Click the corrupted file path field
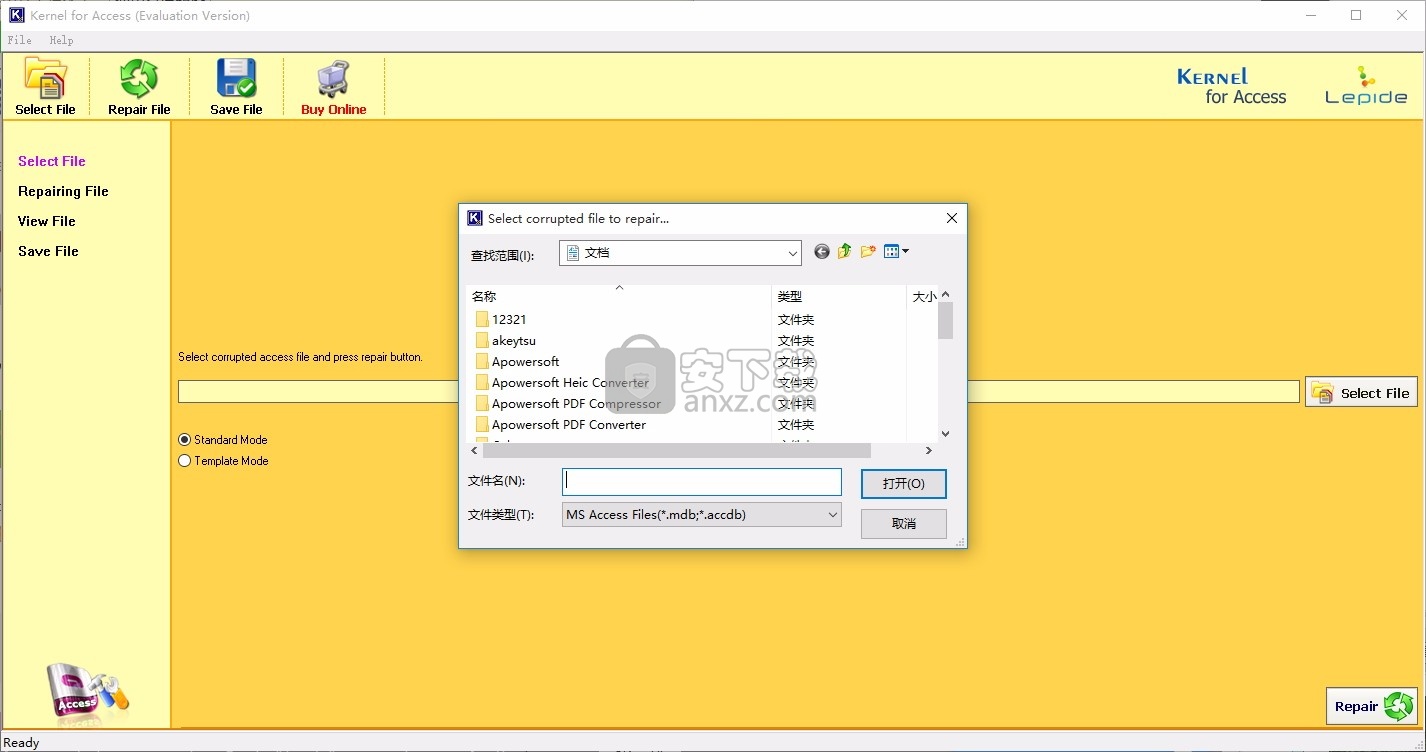 [739, 392]
